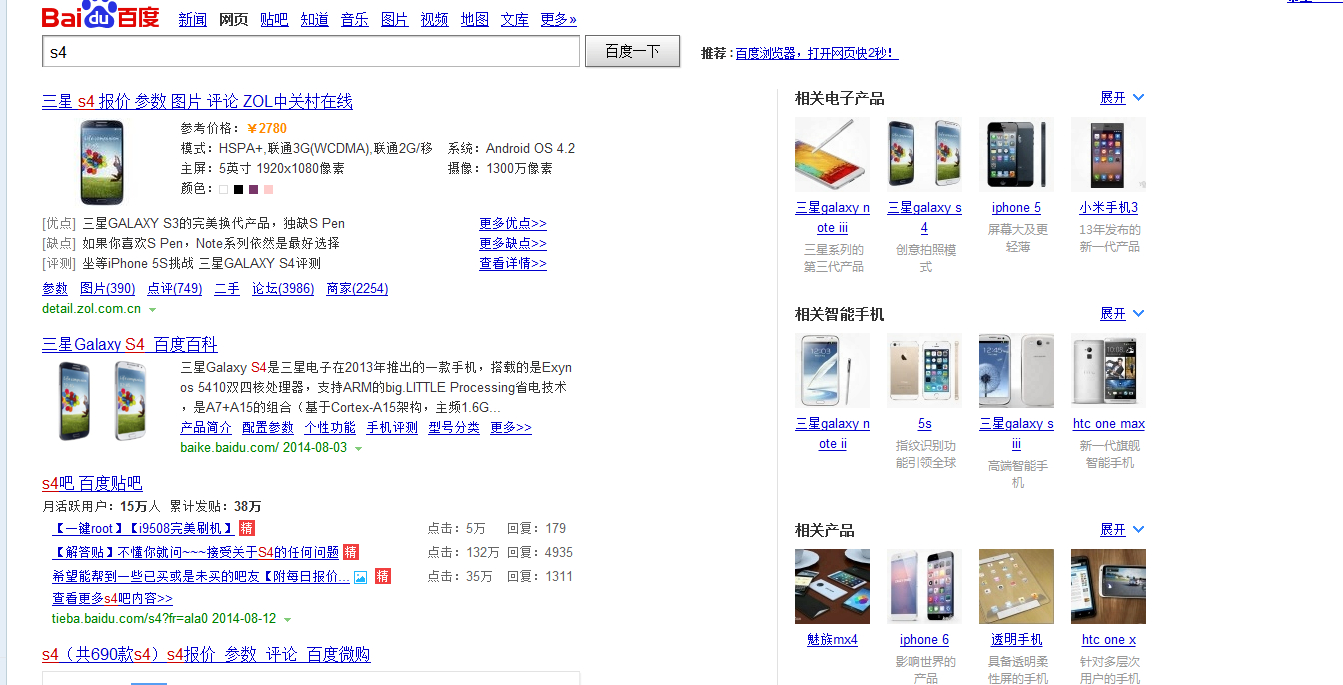Open the htc one max thumbnail
The height and width of the screenshot is (685, 1343).
[x=1108, y=371]
